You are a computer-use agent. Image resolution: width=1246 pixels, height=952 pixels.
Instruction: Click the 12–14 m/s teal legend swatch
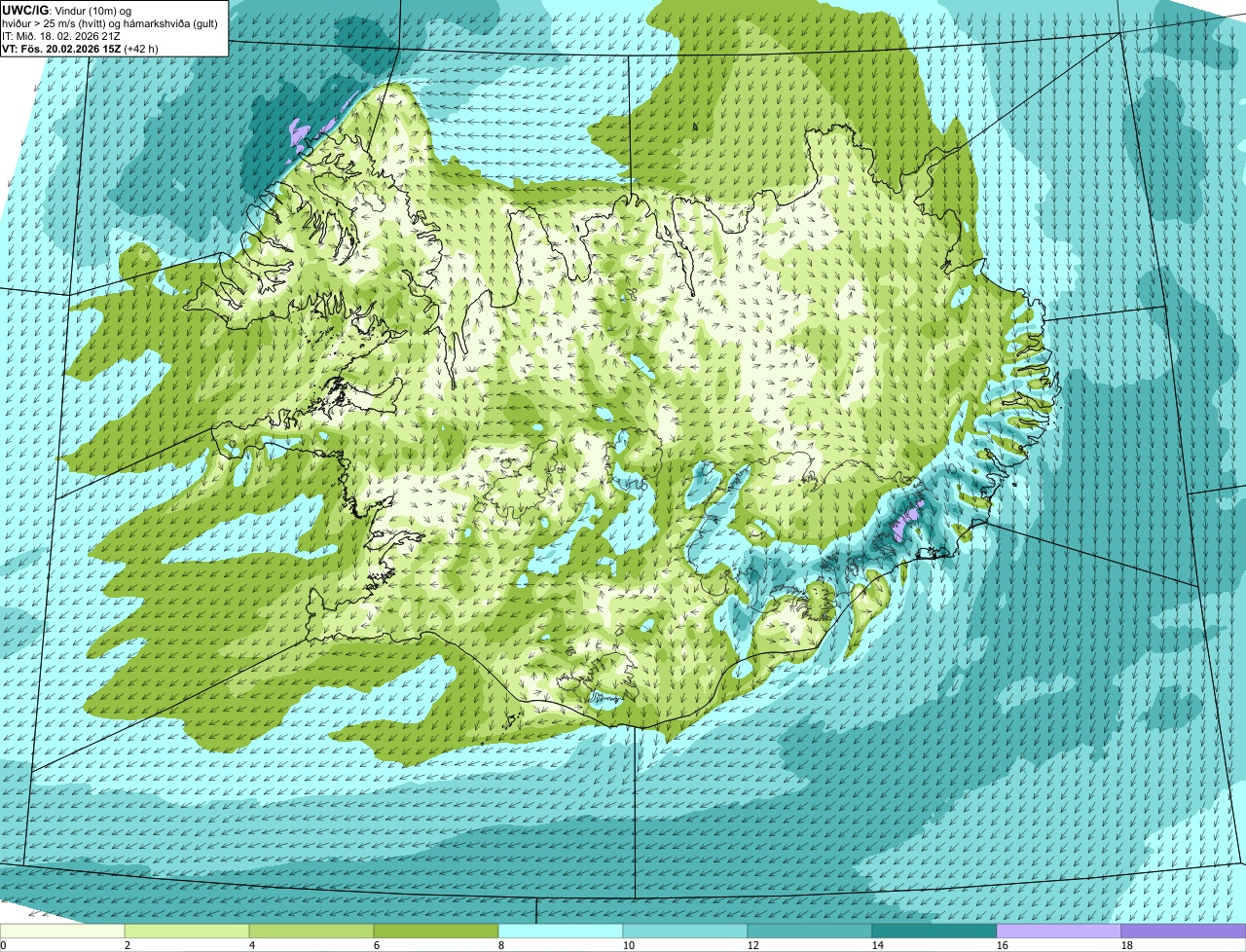[810, 932]
